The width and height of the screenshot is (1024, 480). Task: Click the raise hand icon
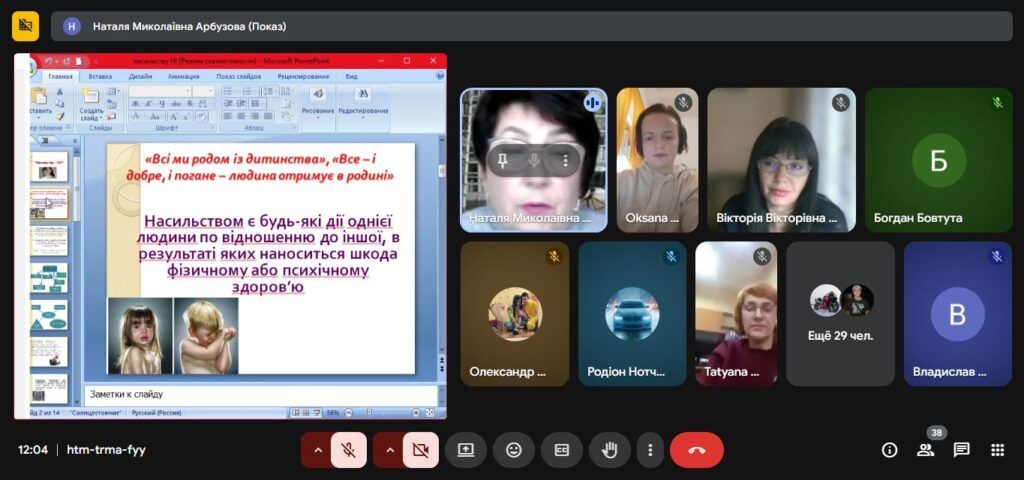click(x=609, y=450)
